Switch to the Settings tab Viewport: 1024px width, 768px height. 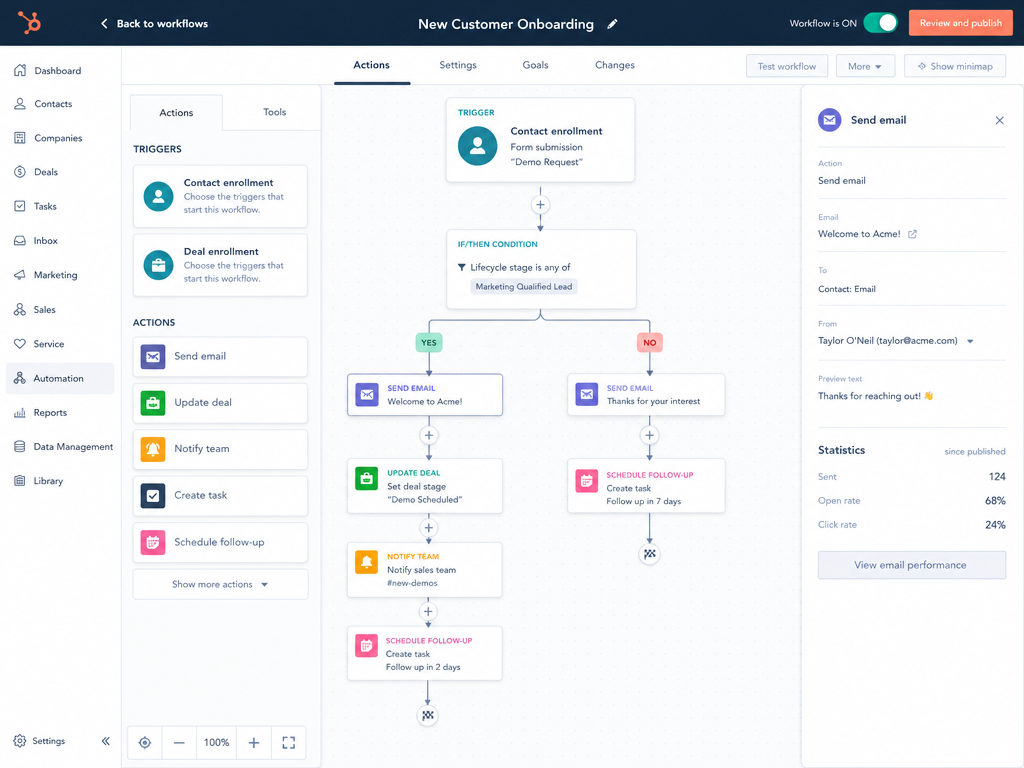[458, 65]
